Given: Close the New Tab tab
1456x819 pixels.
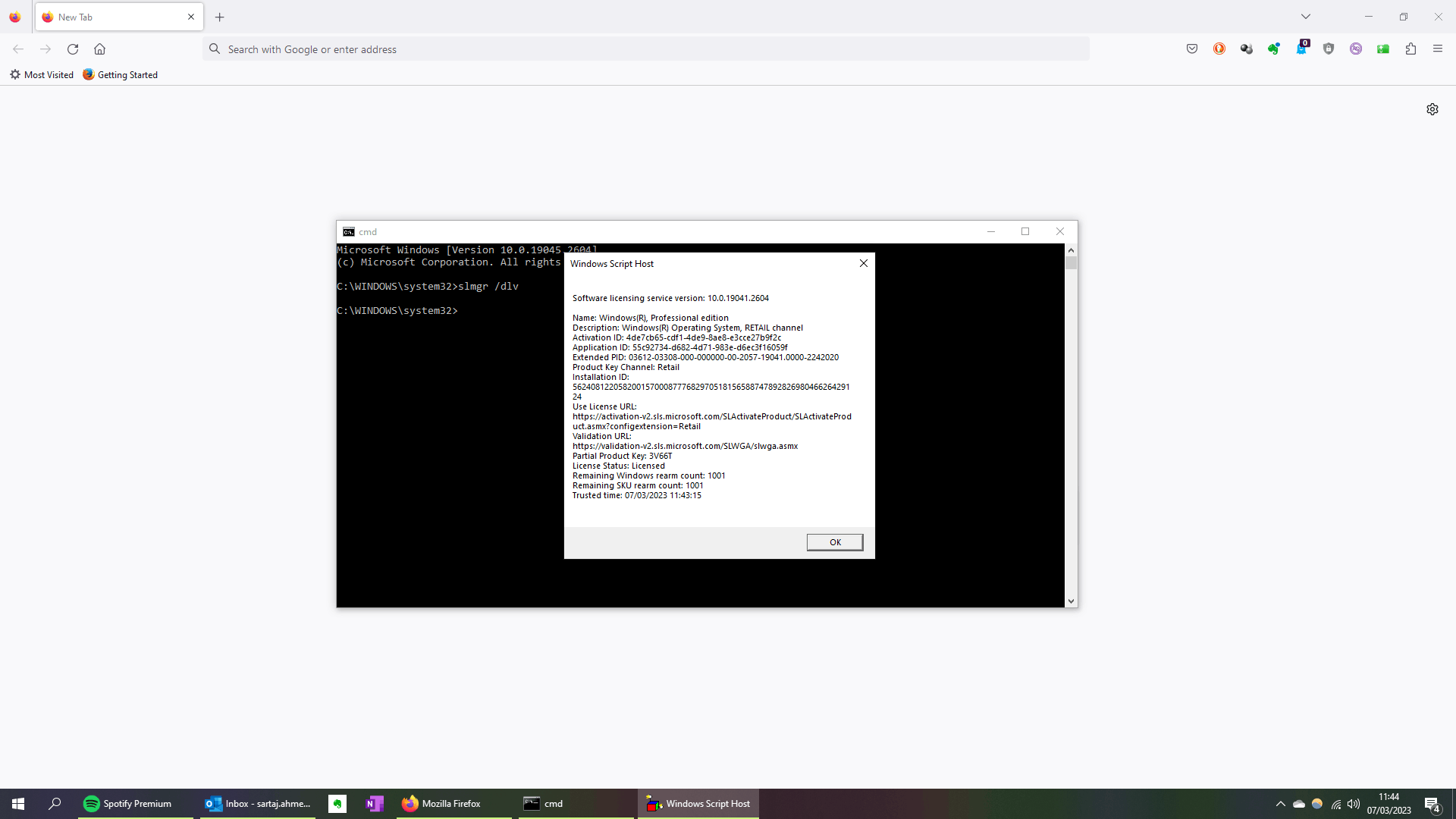Looking at the screenshot, I should click(x=191, y=17).
